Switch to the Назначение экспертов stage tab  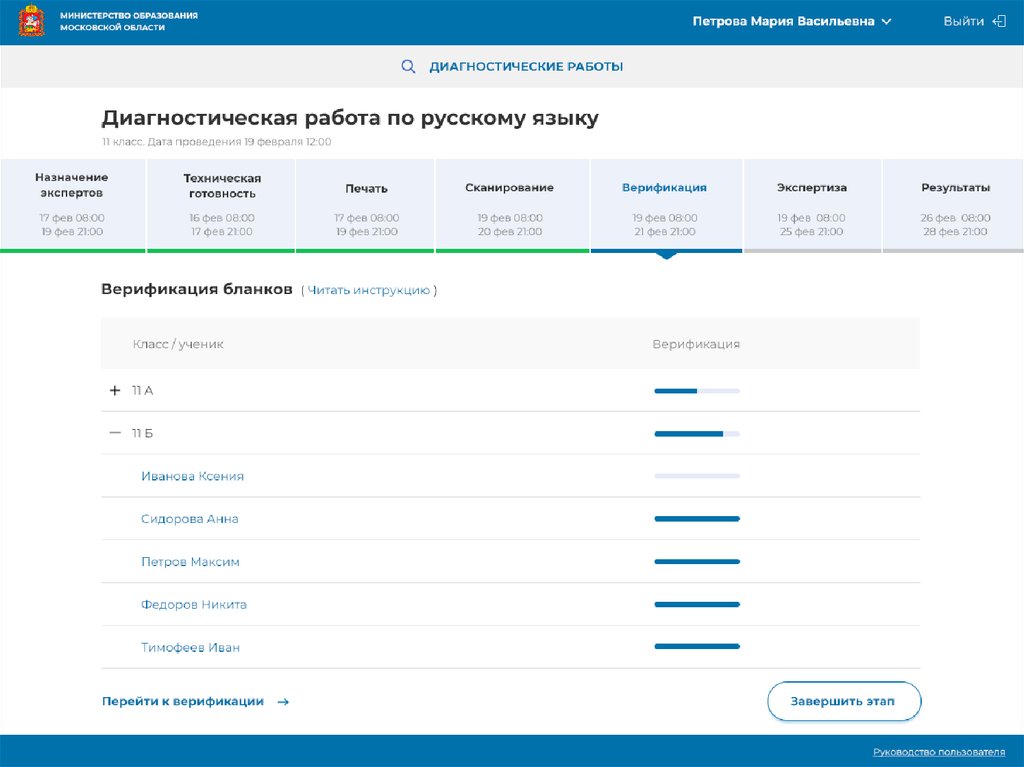[72, 204]
